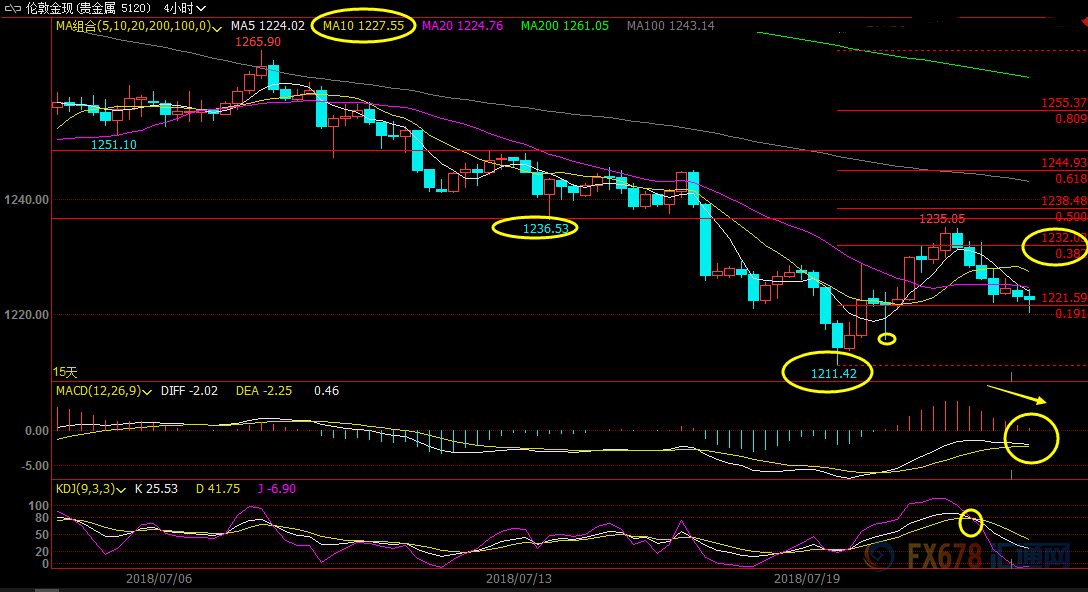Click the DEA -2.25 MACD value
This screenshot has height=592, width=1088.
[x=264, y=391]
